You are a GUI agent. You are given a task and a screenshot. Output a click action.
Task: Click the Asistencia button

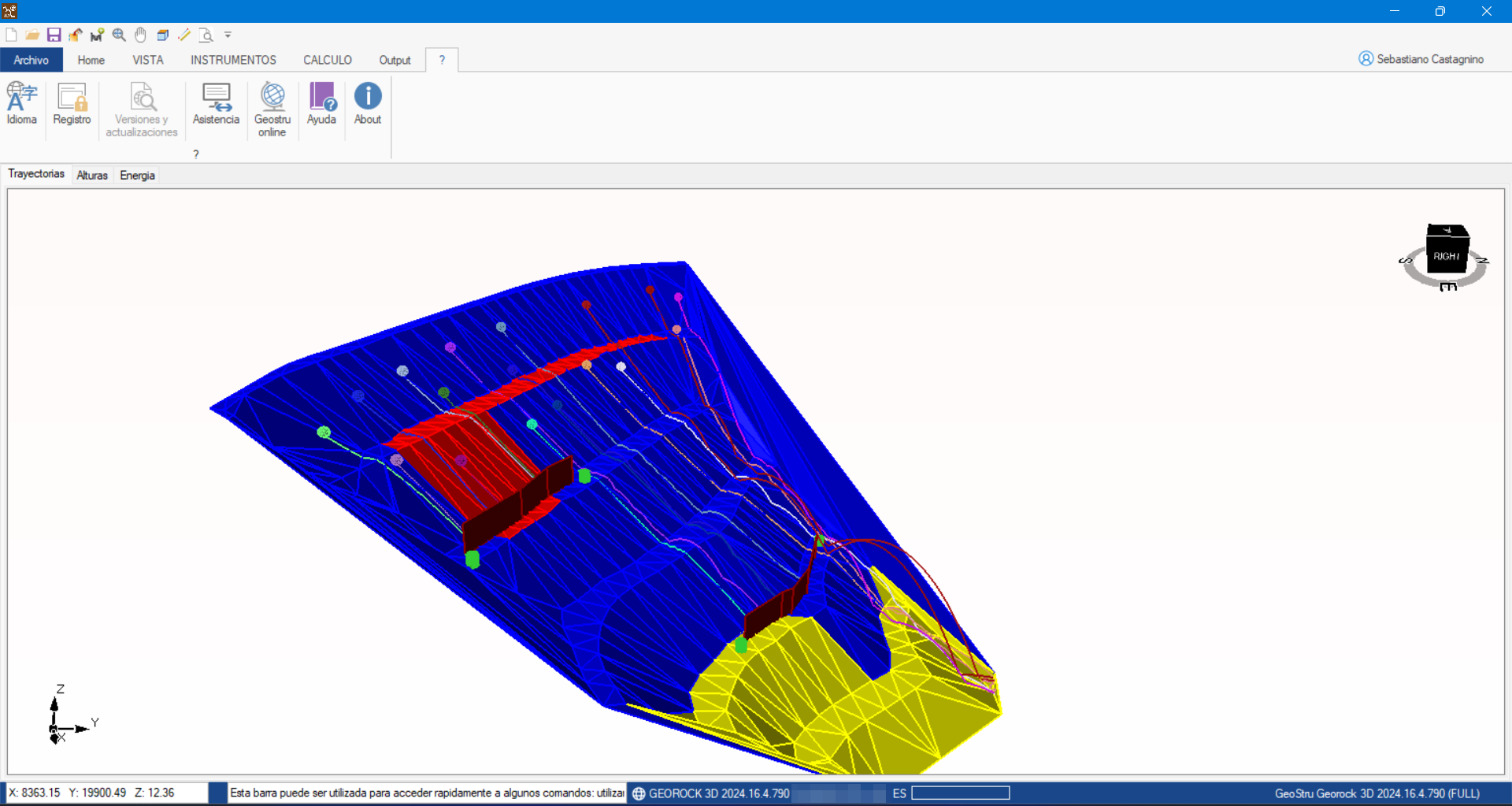tap(216, 103)
